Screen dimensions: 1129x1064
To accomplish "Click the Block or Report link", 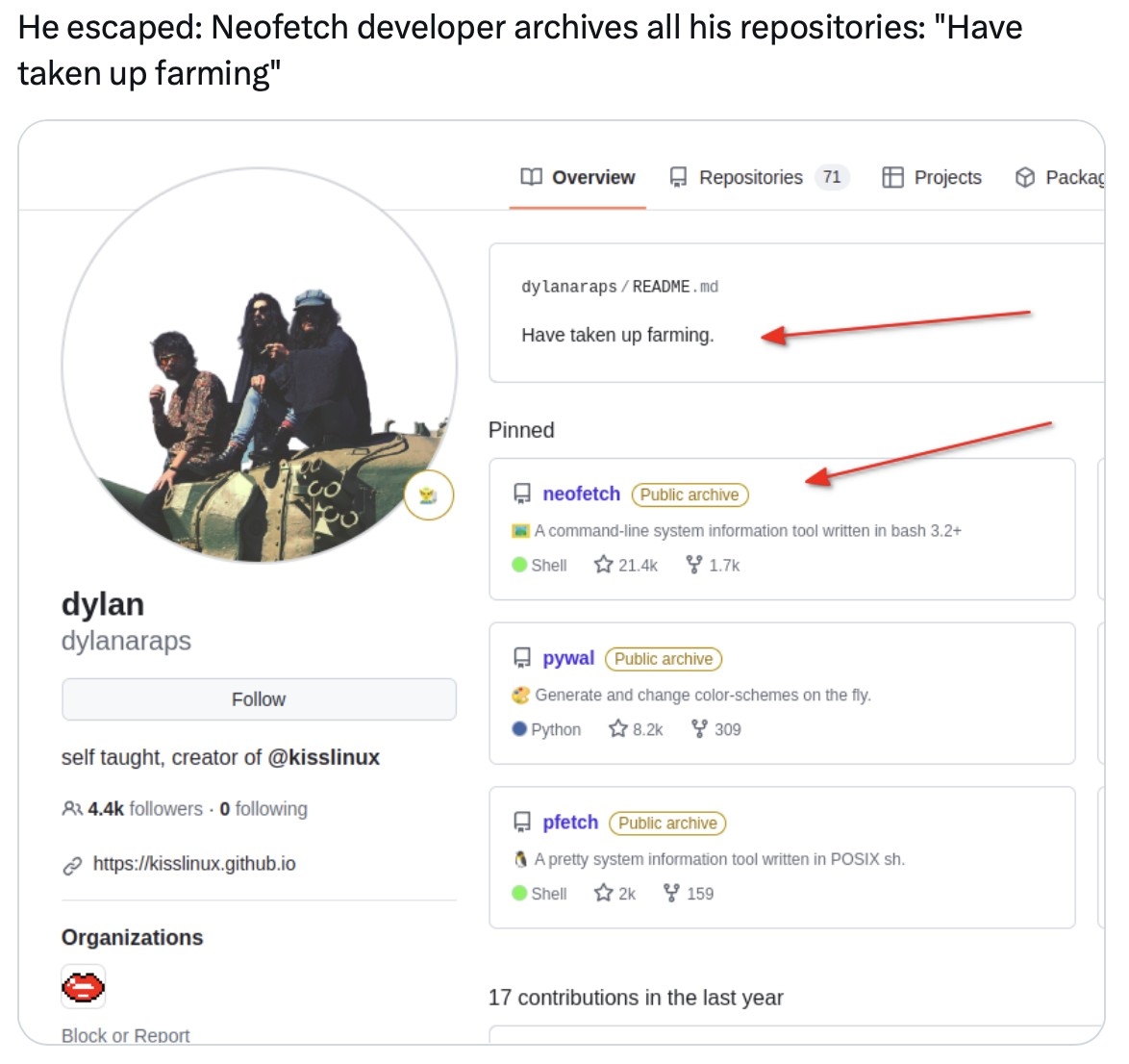I will point(125,1035).
